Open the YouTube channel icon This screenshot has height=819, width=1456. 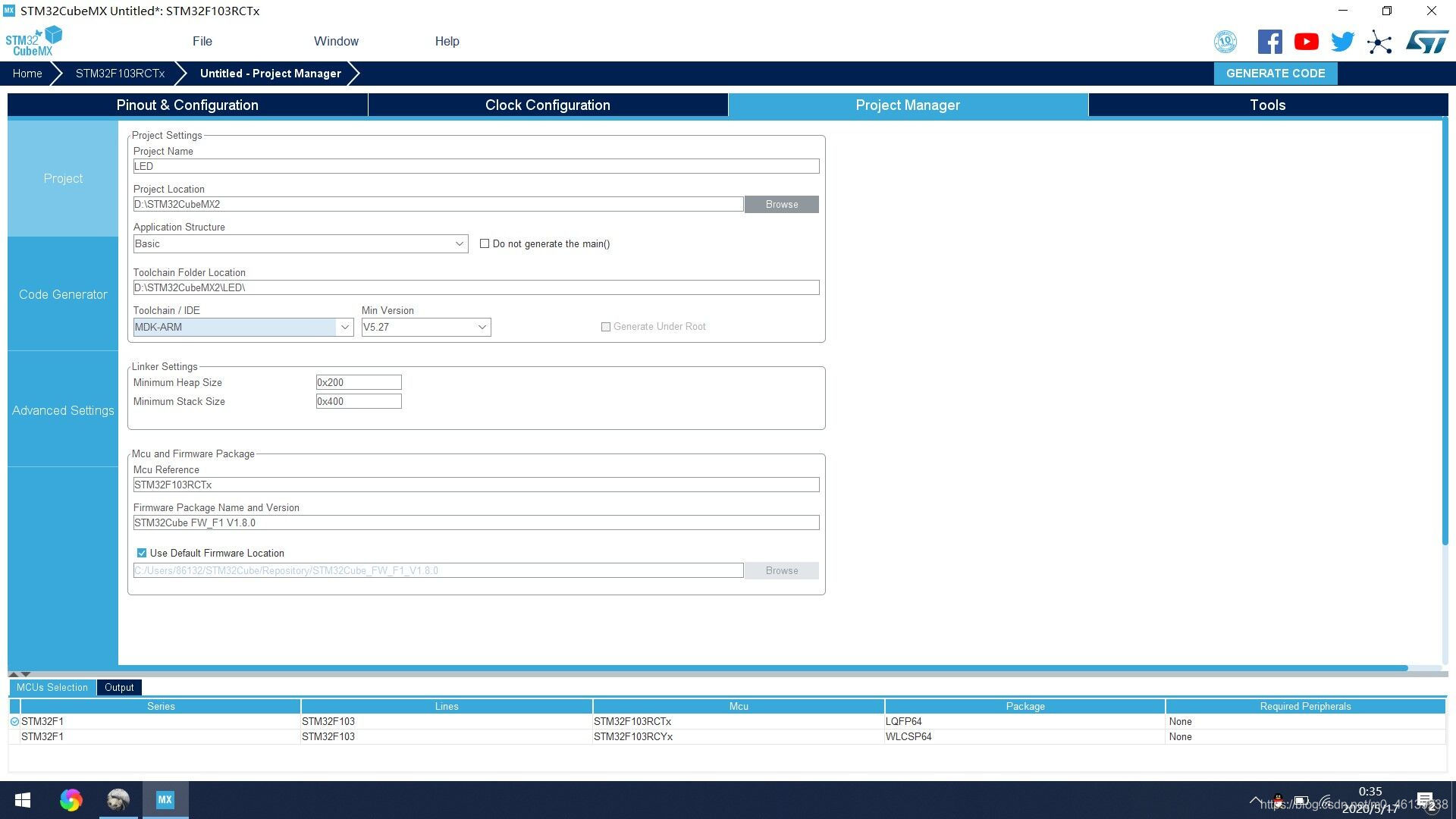pos(1306,41)
